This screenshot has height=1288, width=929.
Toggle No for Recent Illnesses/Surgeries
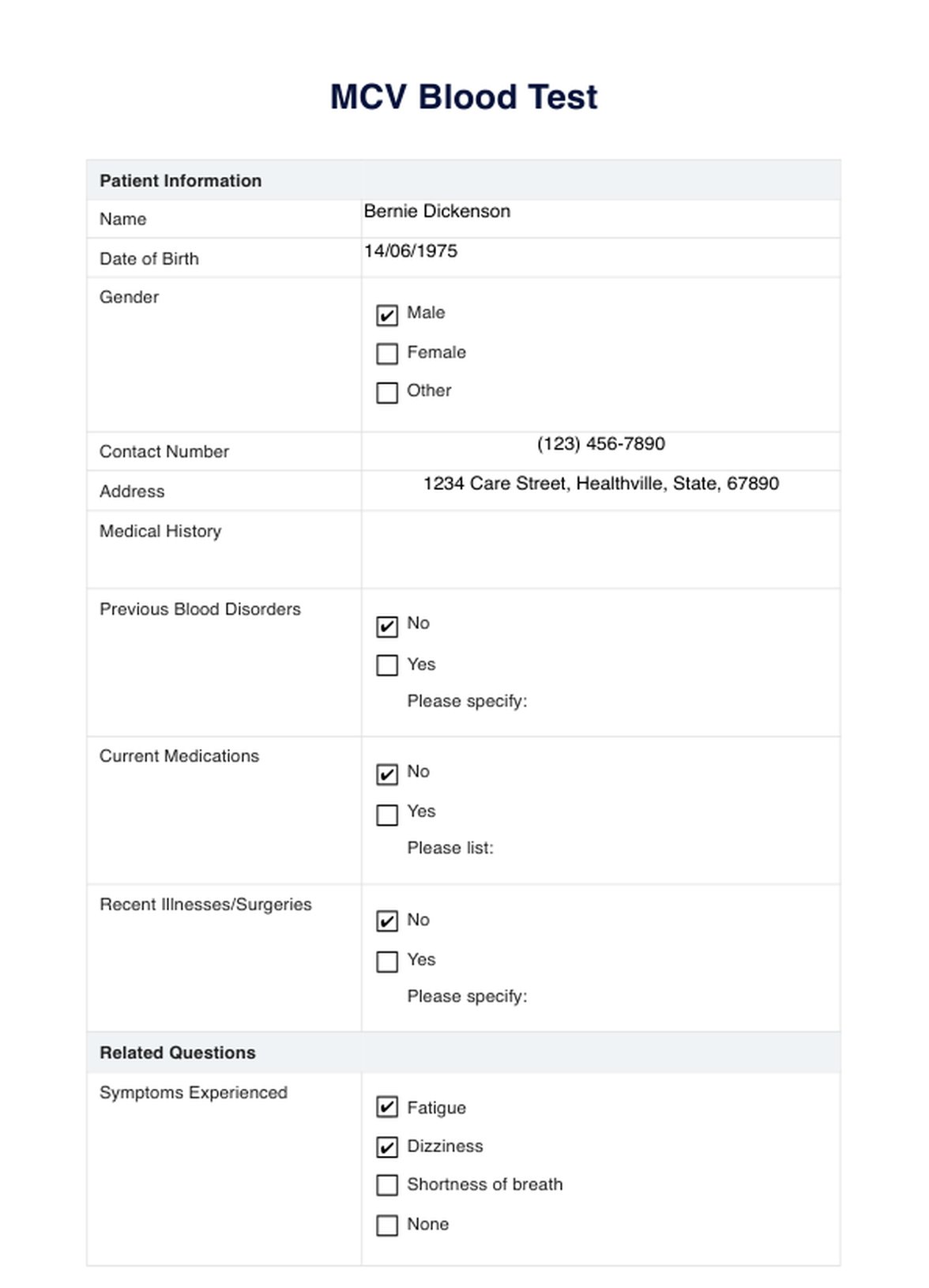[386, 921]
